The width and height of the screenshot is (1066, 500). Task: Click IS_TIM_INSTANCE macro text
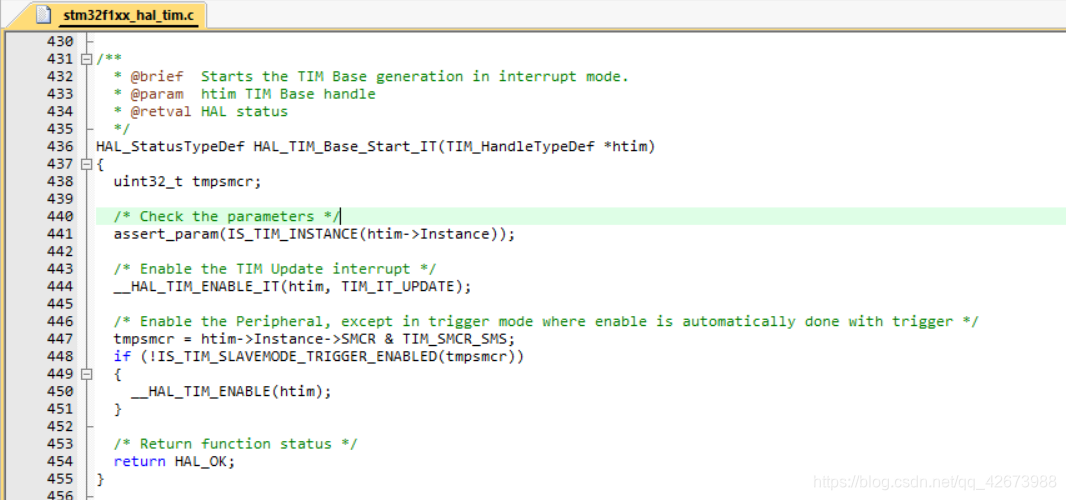(293, 234)
